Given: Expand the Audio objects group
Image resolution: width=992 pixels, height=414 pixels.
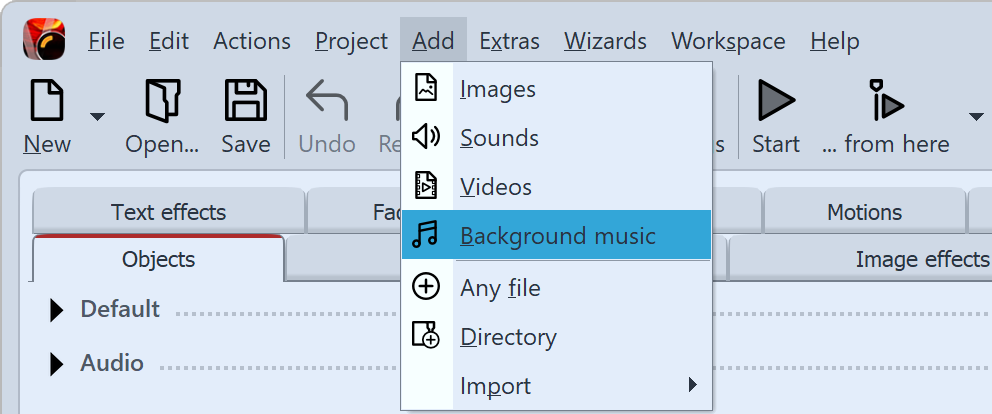Looking at the screenshot, I should click(x=57, y=364).
